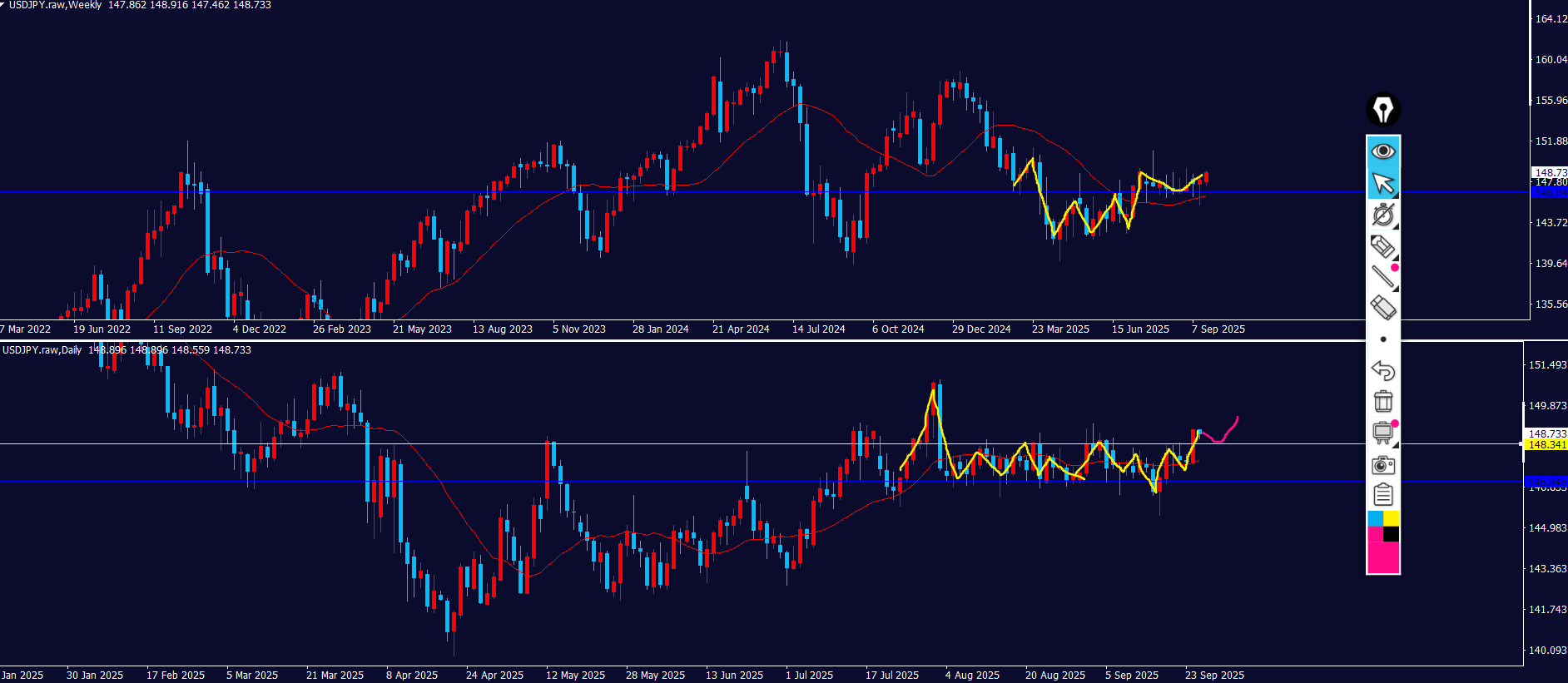Click the yellow 148.341 price label

1547,445
